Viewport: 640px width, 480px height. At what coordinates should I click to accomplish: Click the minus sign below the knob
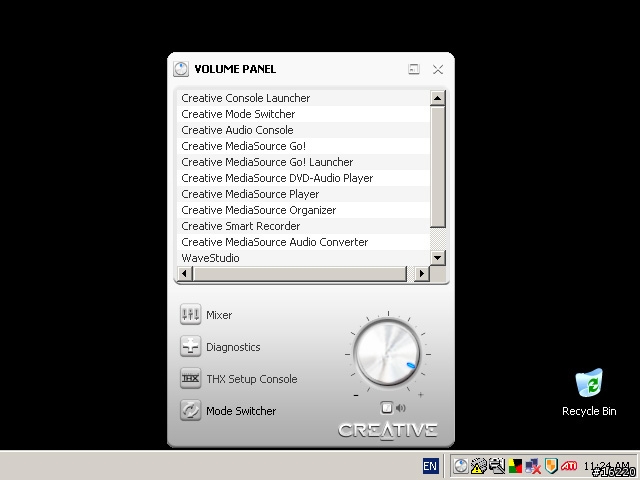(356, 395)
